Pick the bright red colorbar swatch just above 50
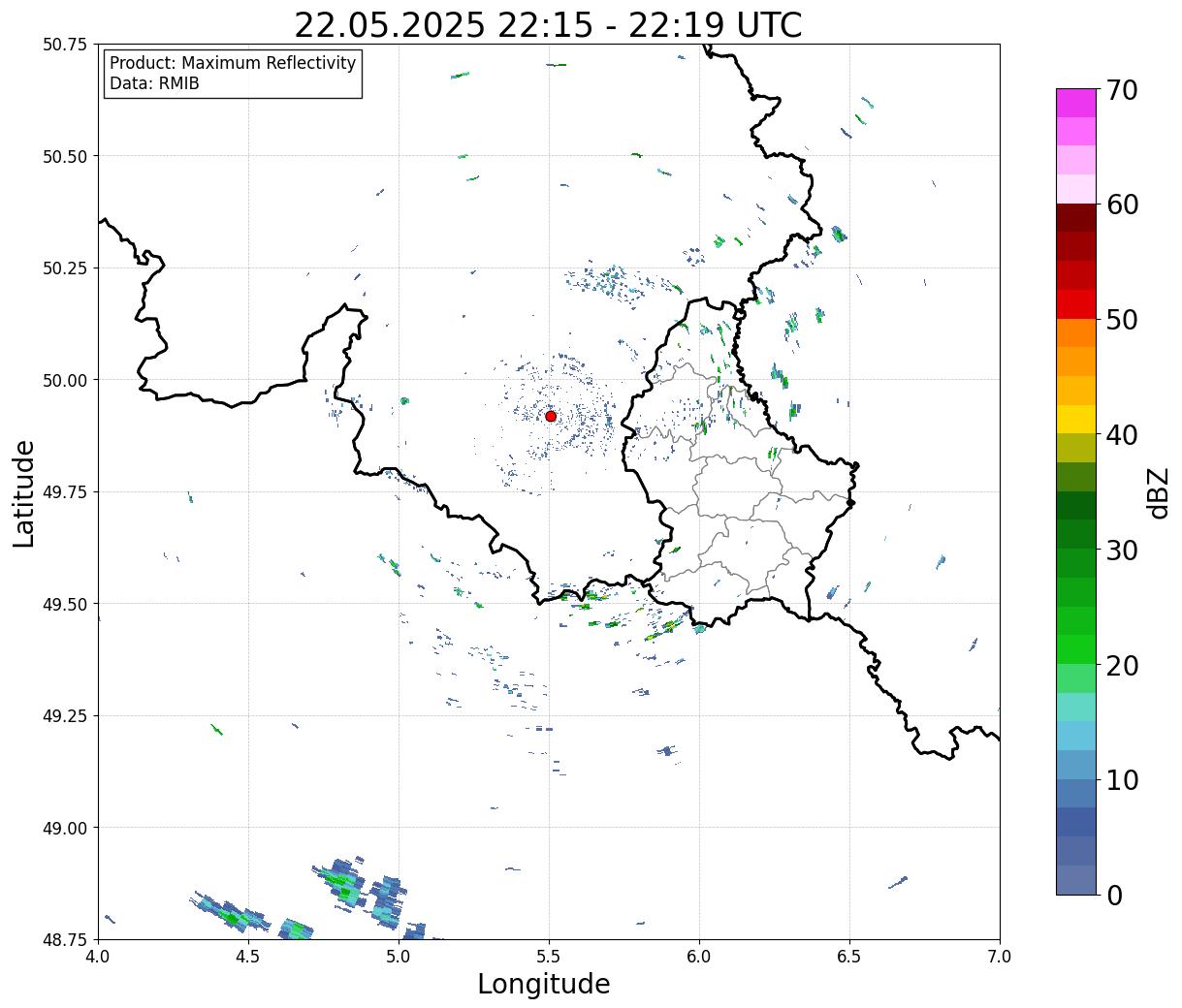1182x1008 pixels. 1076,304
